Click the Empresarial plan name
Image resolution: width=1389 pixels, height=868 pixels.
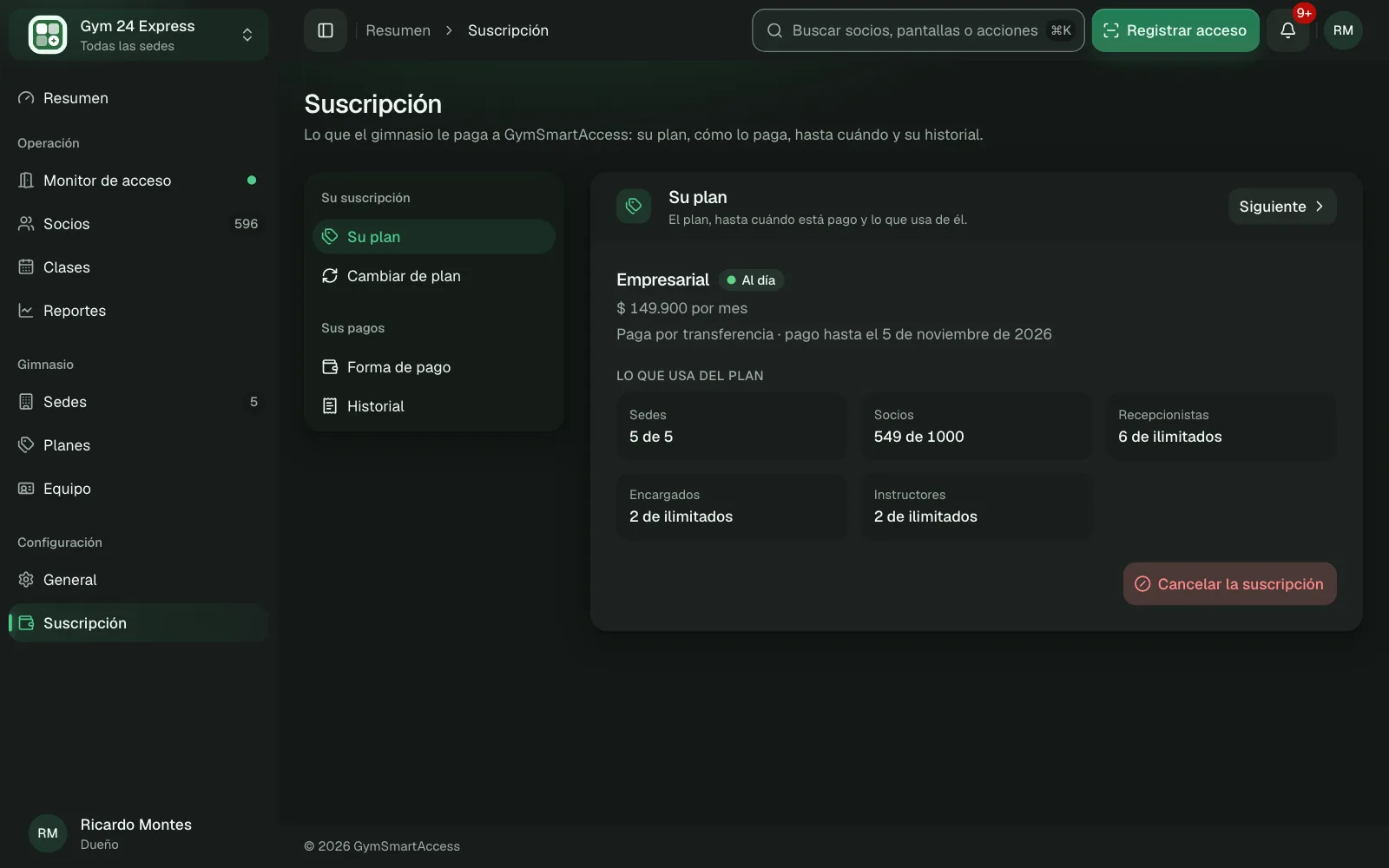(x=662, y=280)
